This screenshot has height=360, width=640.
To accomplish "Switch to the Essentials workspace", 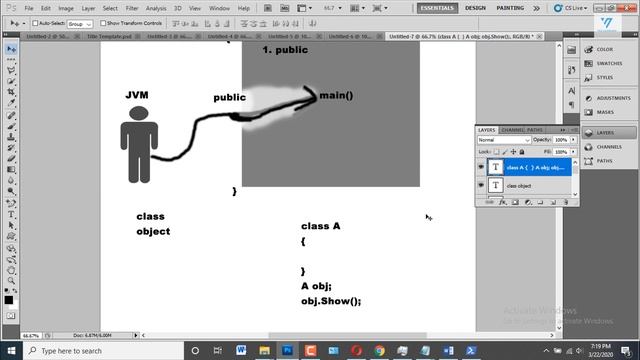I will point(437,8).
